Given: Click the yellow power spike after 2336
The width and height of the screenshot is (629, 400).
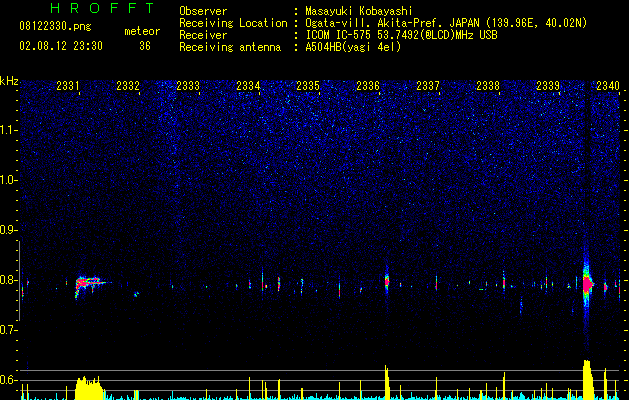Looking at the screenshot, I should tap(387, 382).
